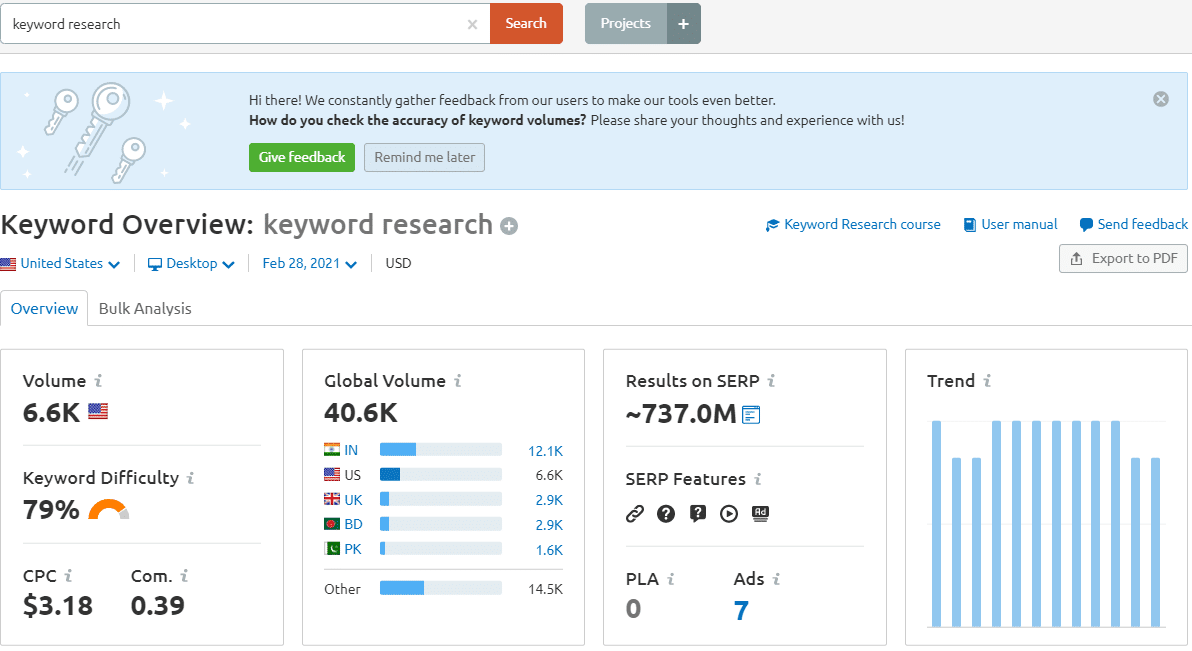Screen dimensions: 1192x651
Task: Click the IN volume bar in Global Volume
Action: pos(440,450)
